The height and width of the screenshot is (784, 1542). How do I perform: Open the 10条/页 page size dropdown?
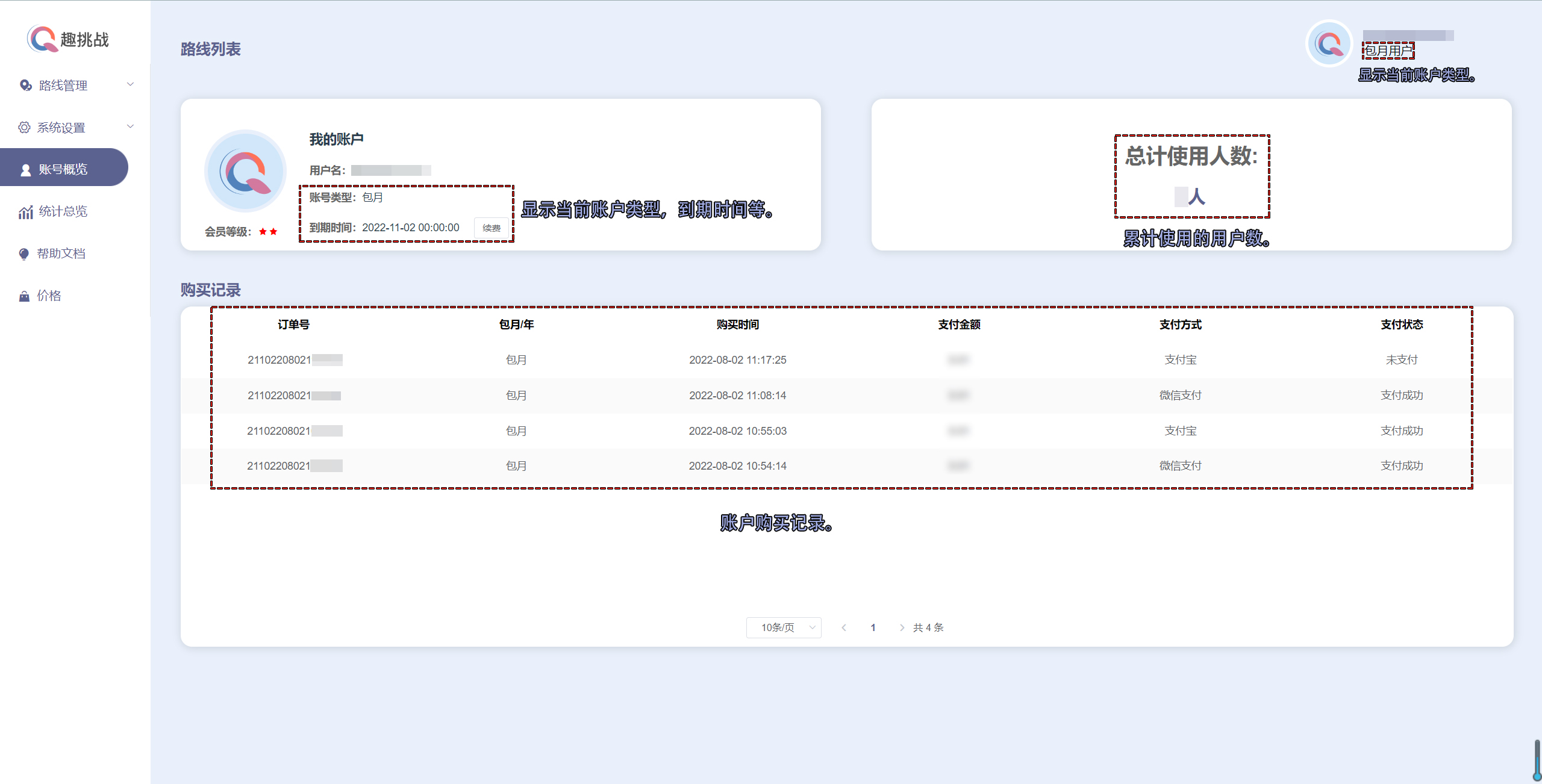point(783,627)
